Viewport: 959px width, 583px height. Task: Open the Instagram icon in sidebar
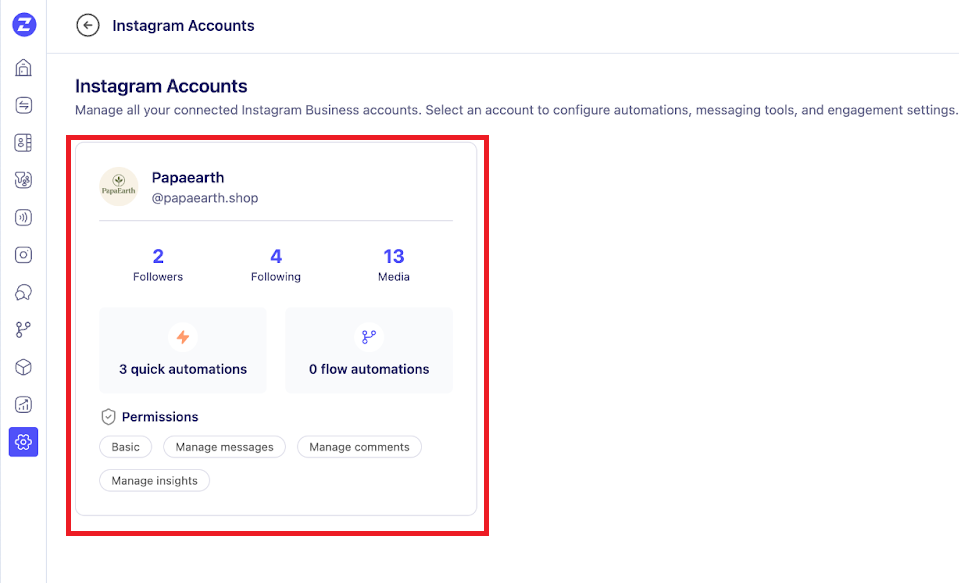[x=23, y=255]
